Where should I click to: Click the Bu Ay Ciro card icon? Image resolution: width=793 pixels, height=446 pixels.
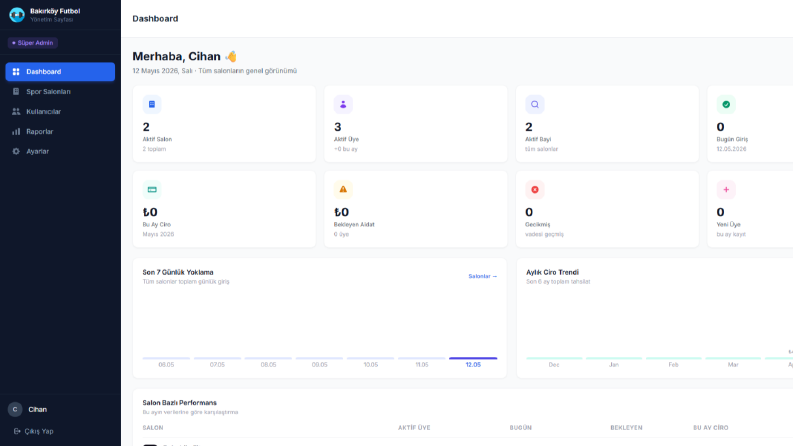152,190
